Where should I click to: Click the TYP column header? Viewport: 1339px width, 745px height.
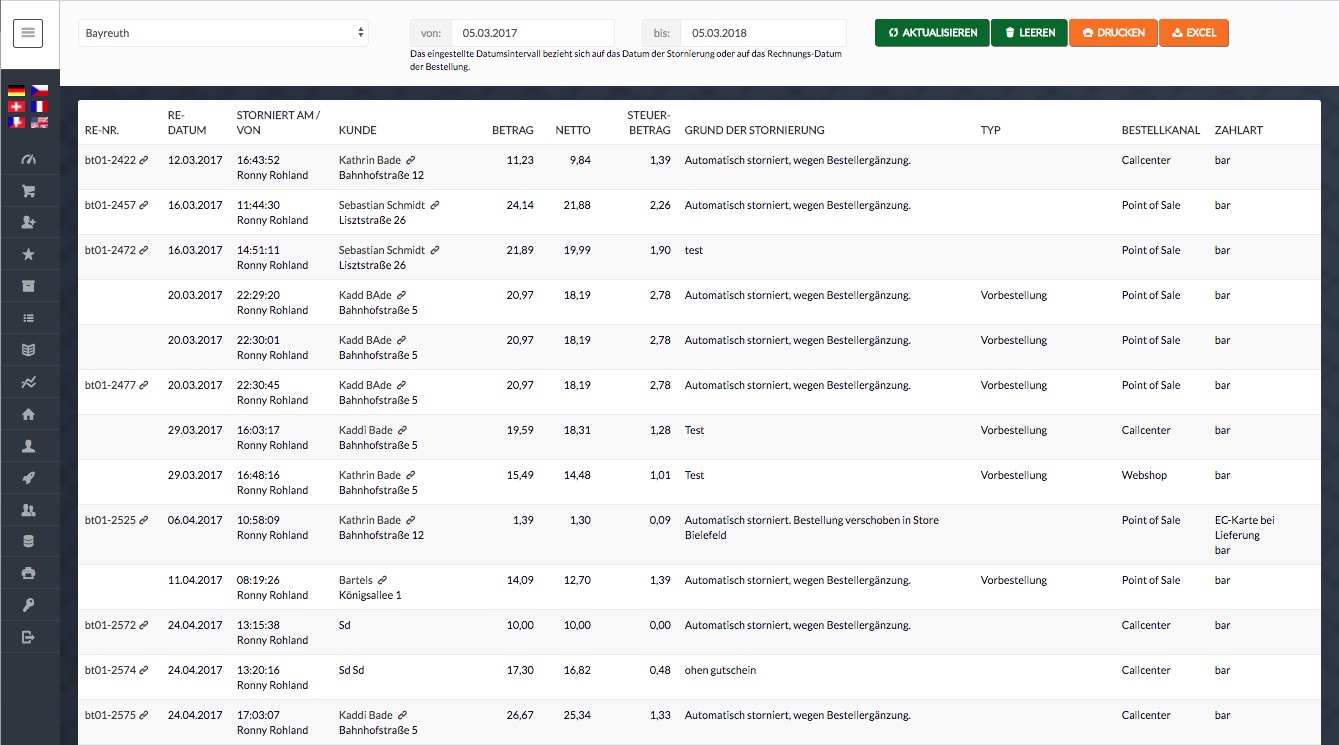pyautogui.click(x=991, y=130)
